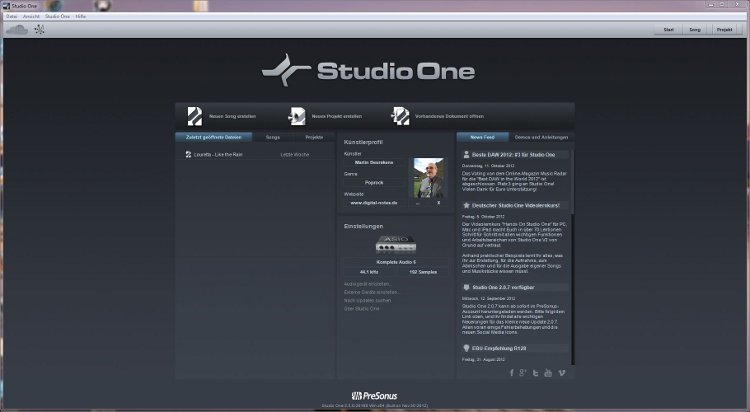Open the Über Studio One link
The height and width of the screenshot is (412, 750).
click(362, 309)
